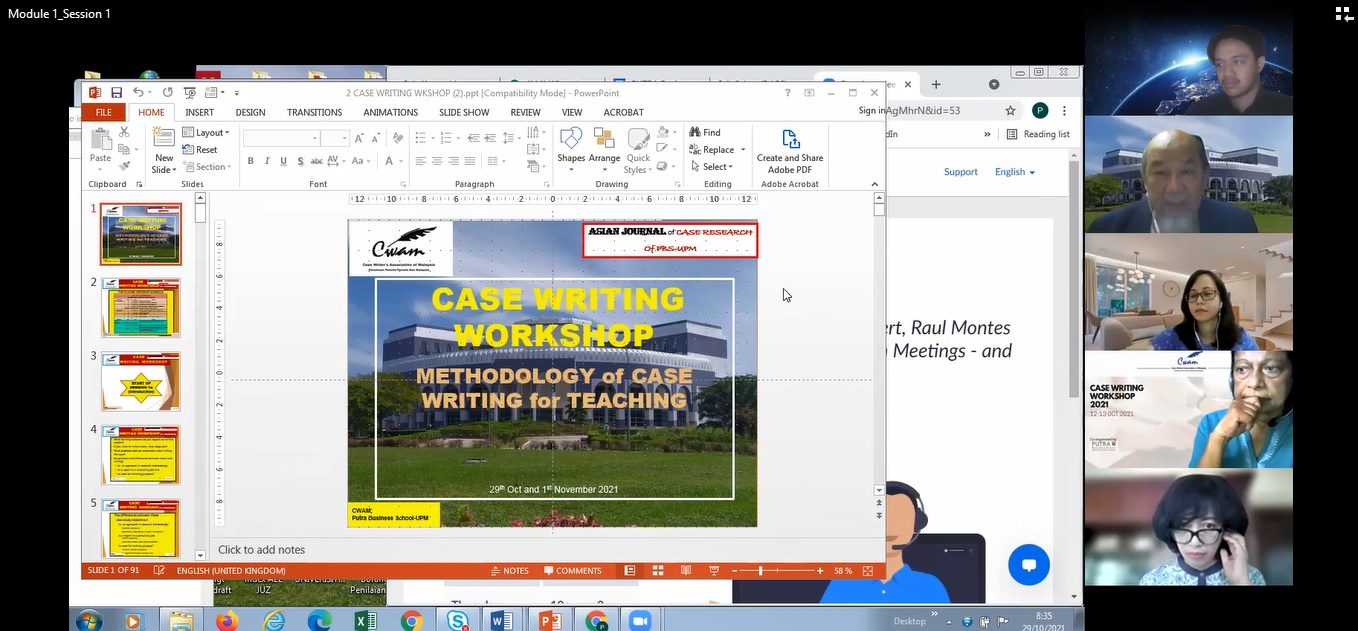This screenshot has width=1358, height=631.
Task: Toggle Underline formatting
Action: pyautogui.click(x=284, y=161)
